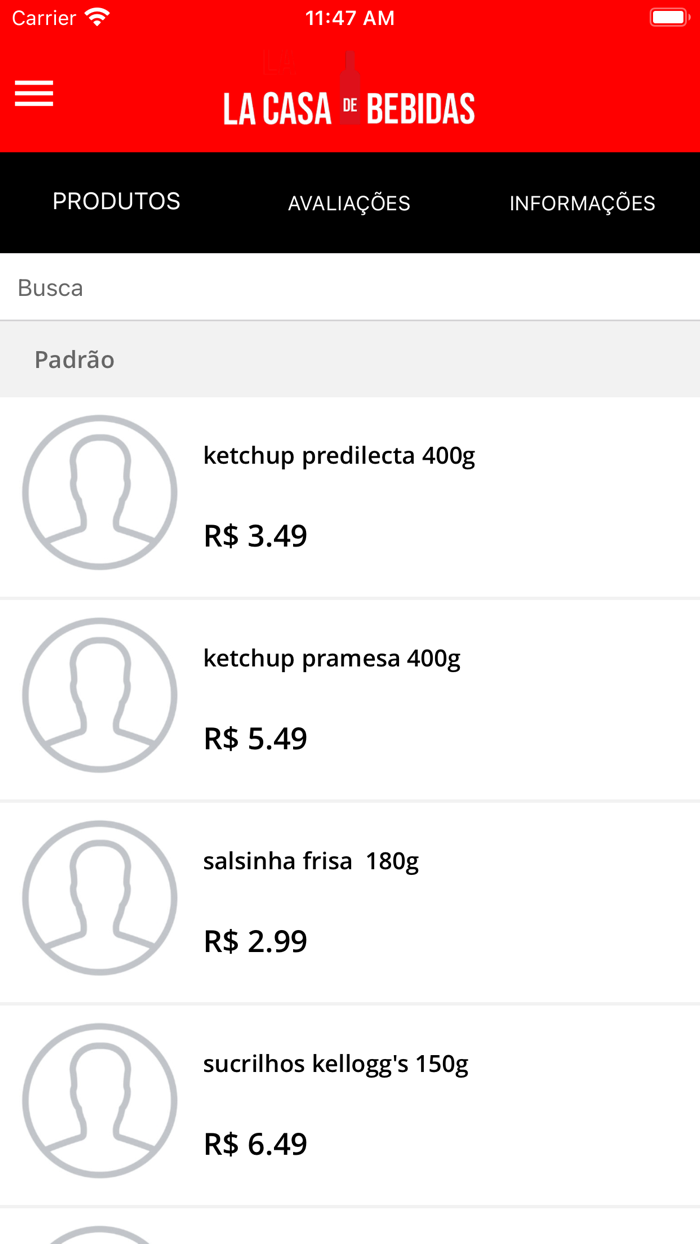
Task: Tap the Padrão category header
Action: point(75,360)
